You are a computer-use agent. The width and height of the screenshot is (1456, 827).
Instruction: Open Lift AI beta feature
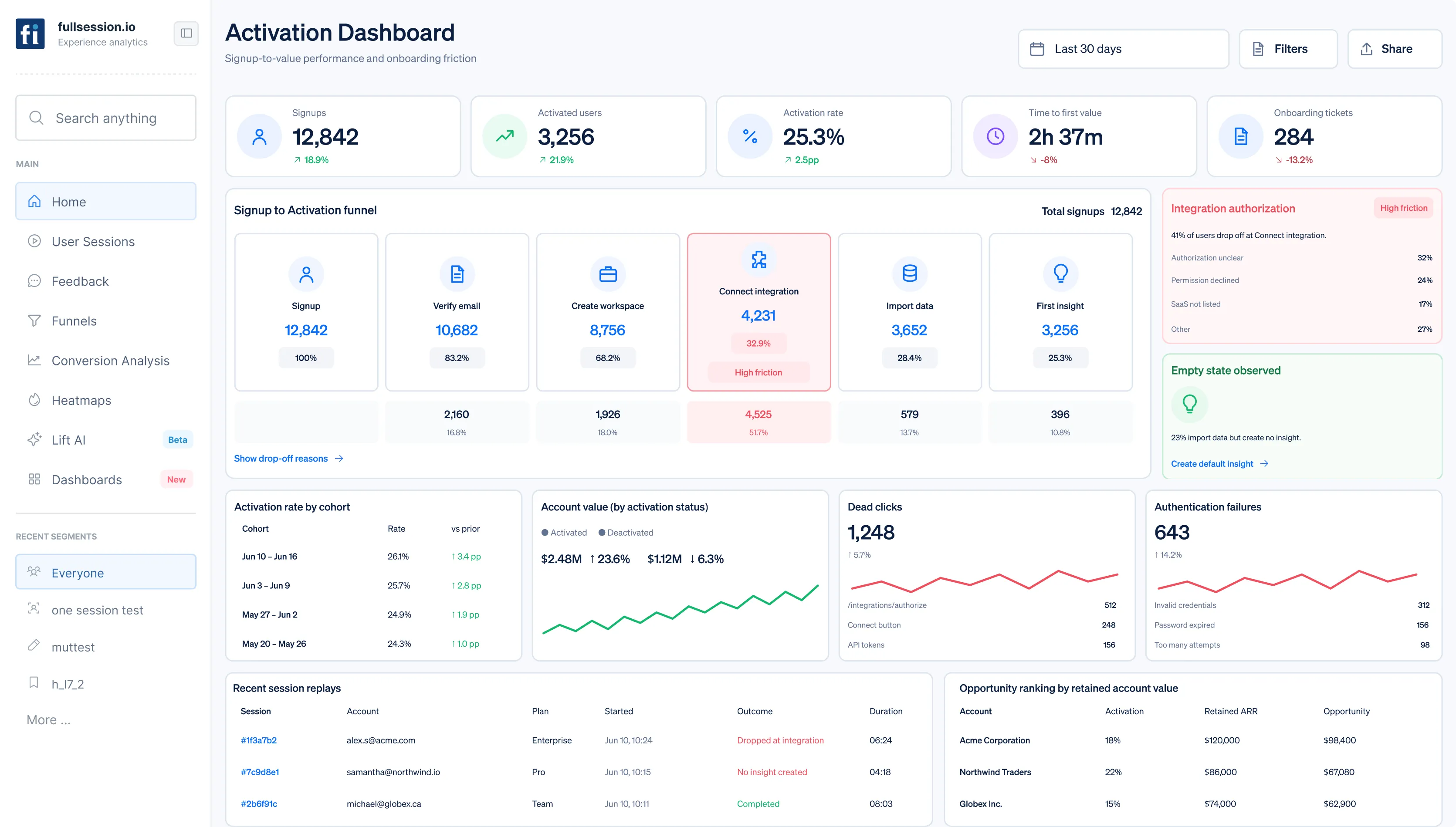click(106, 439)
